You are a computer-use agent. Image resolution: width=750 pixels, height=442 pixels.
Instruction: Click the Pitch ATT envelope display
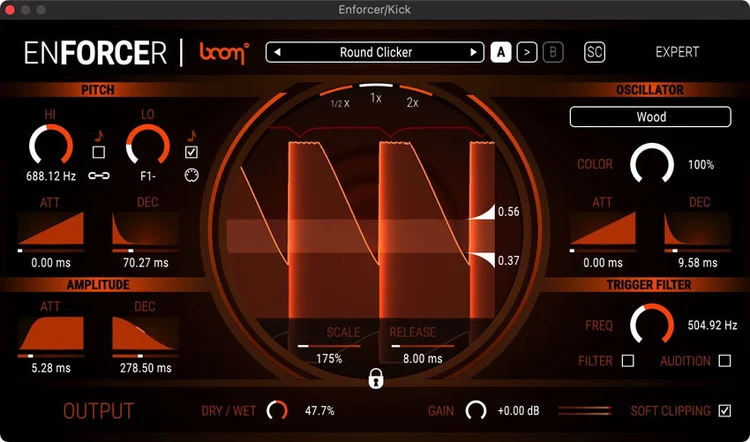coord(51,228)
